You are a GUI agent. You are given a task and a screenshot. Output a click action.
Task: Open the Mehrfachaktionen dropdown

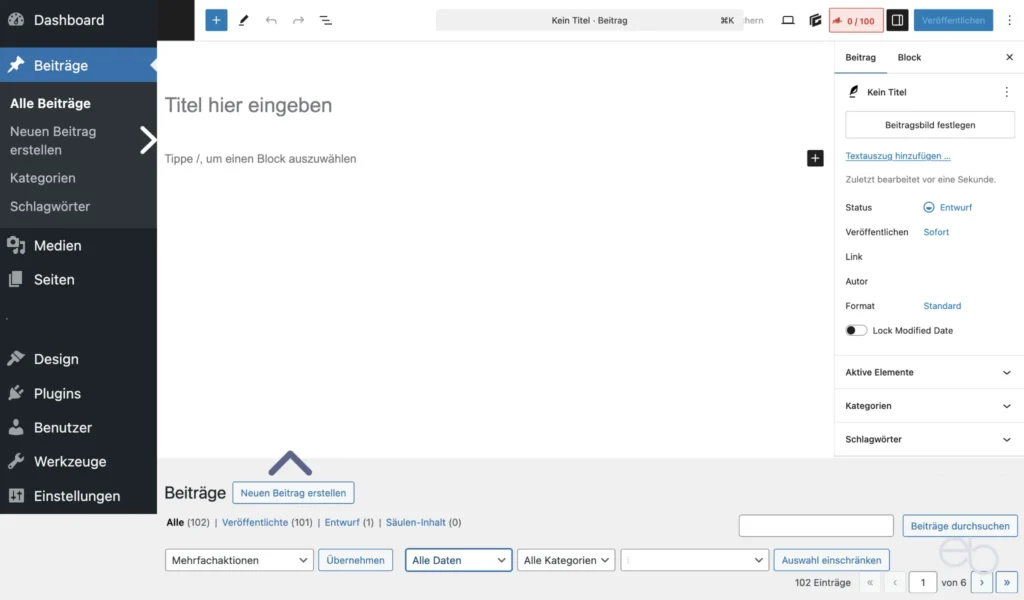pos(239,560)
